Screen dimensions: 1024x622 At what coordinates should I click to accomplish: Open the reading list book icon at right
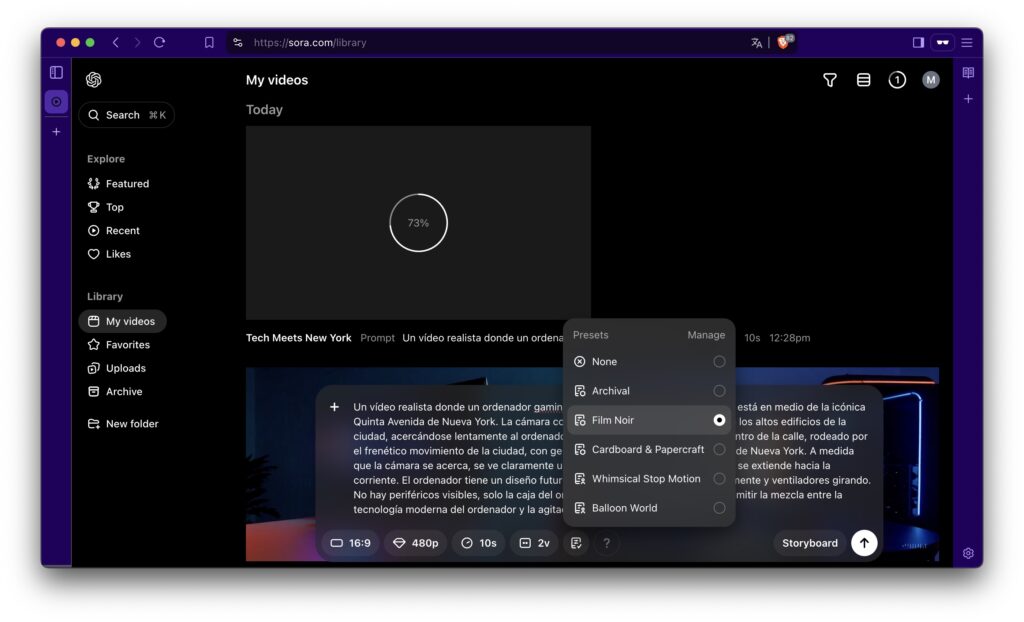pos(968,73)
